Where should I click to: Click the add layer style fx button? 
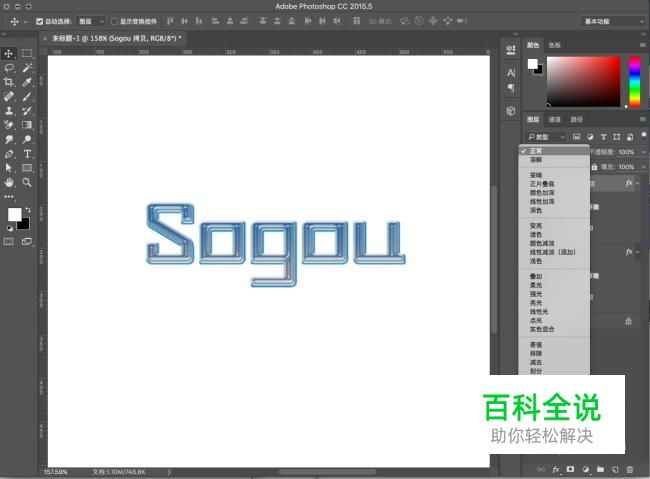[556, 469]
